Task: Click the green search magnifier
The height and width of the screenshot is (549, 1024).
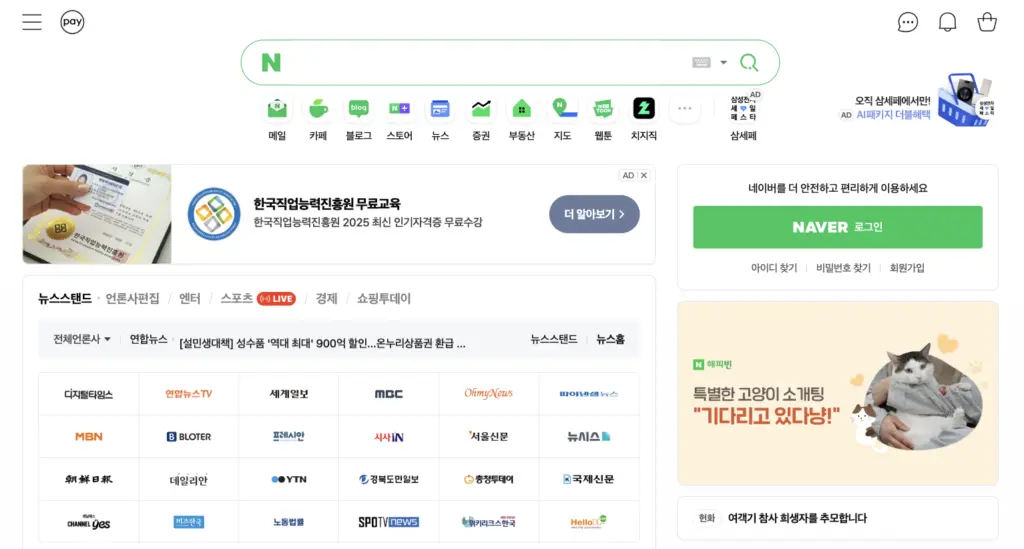Action: click(x=749, y=63)
